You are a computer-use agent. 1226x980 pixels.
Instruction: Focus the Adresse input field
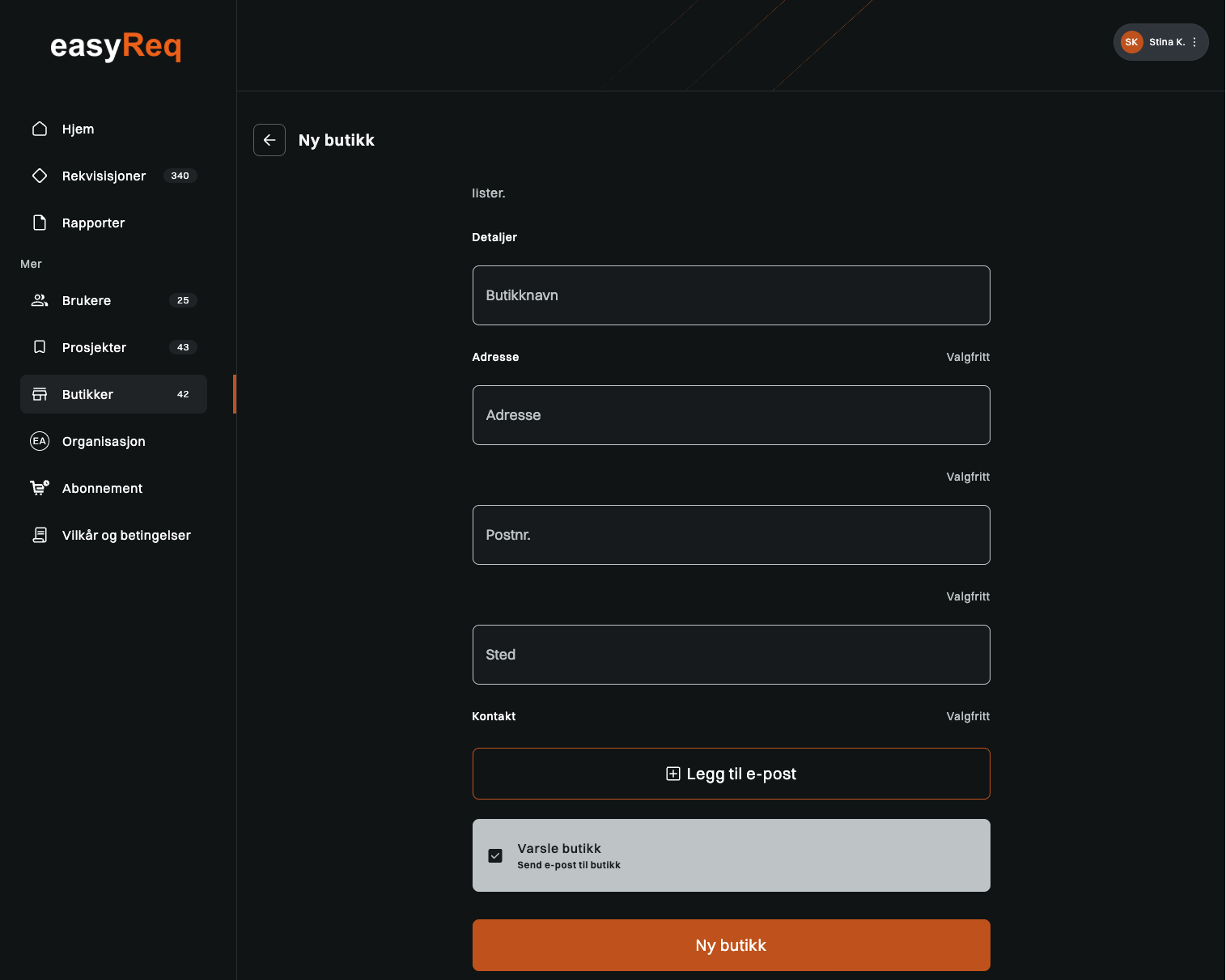[x=732, y=415]
